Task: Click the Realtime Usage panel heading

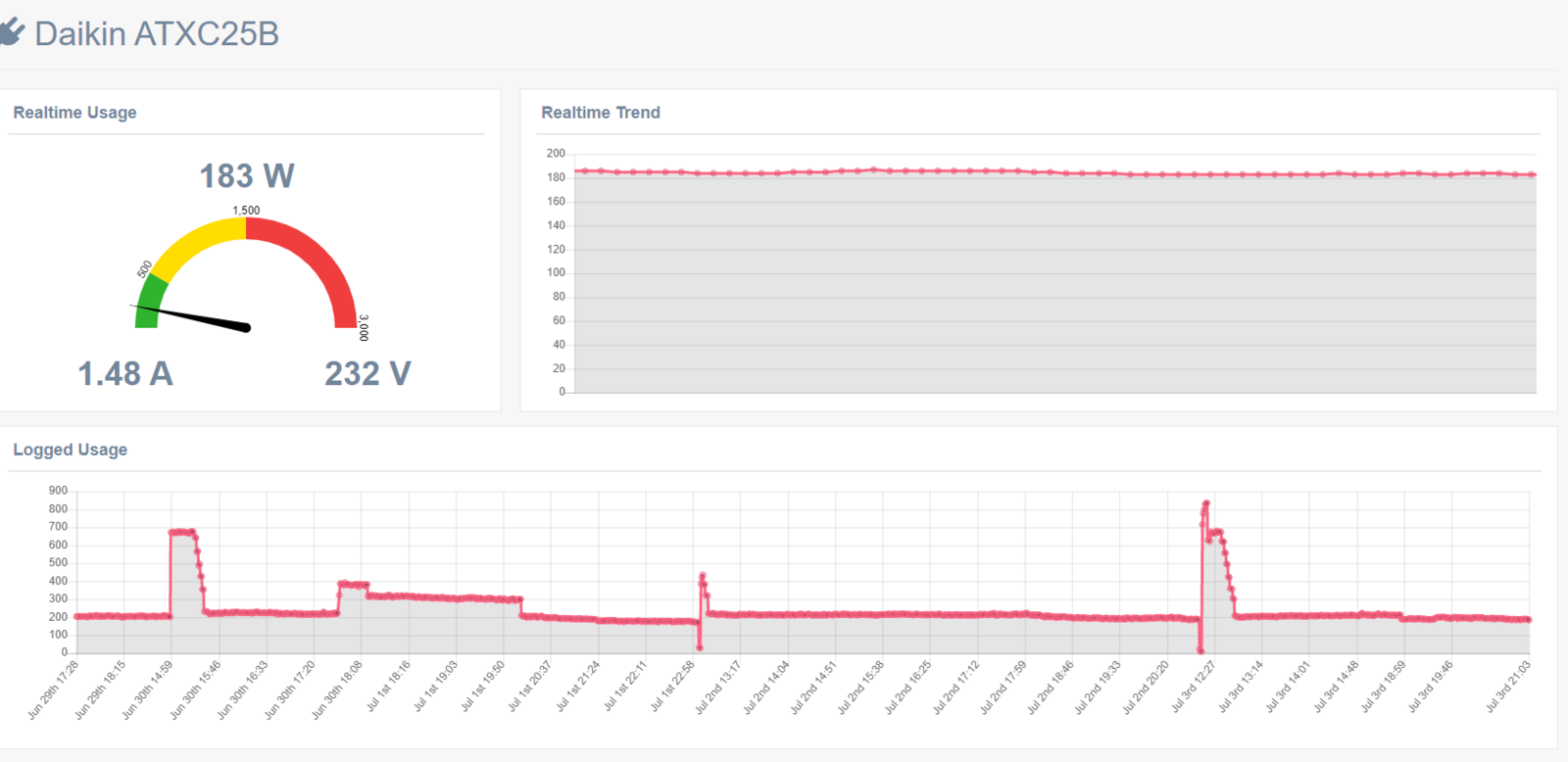Action: pos(74,113)
